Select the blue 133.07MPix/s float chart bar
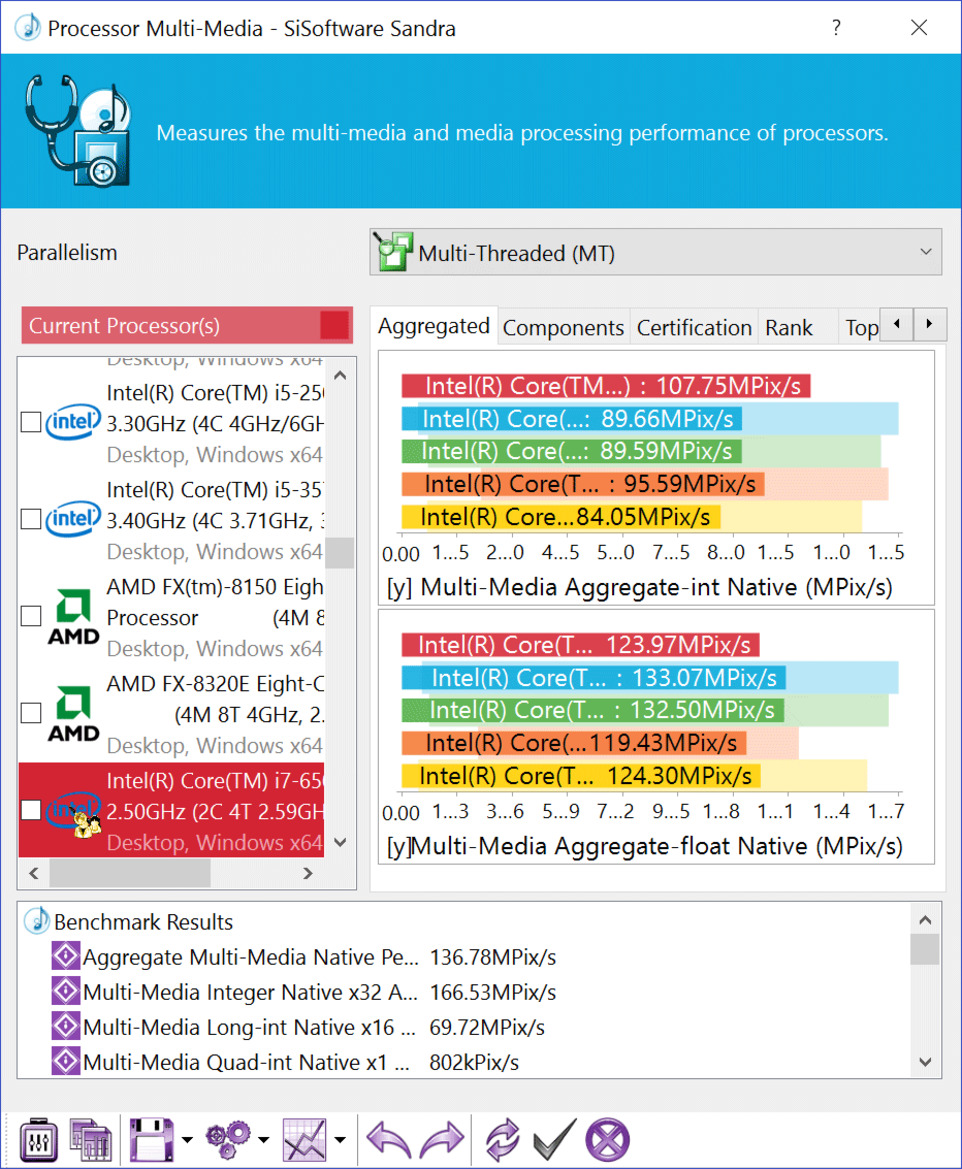The image size is (962, 1169). pos(594,677)
